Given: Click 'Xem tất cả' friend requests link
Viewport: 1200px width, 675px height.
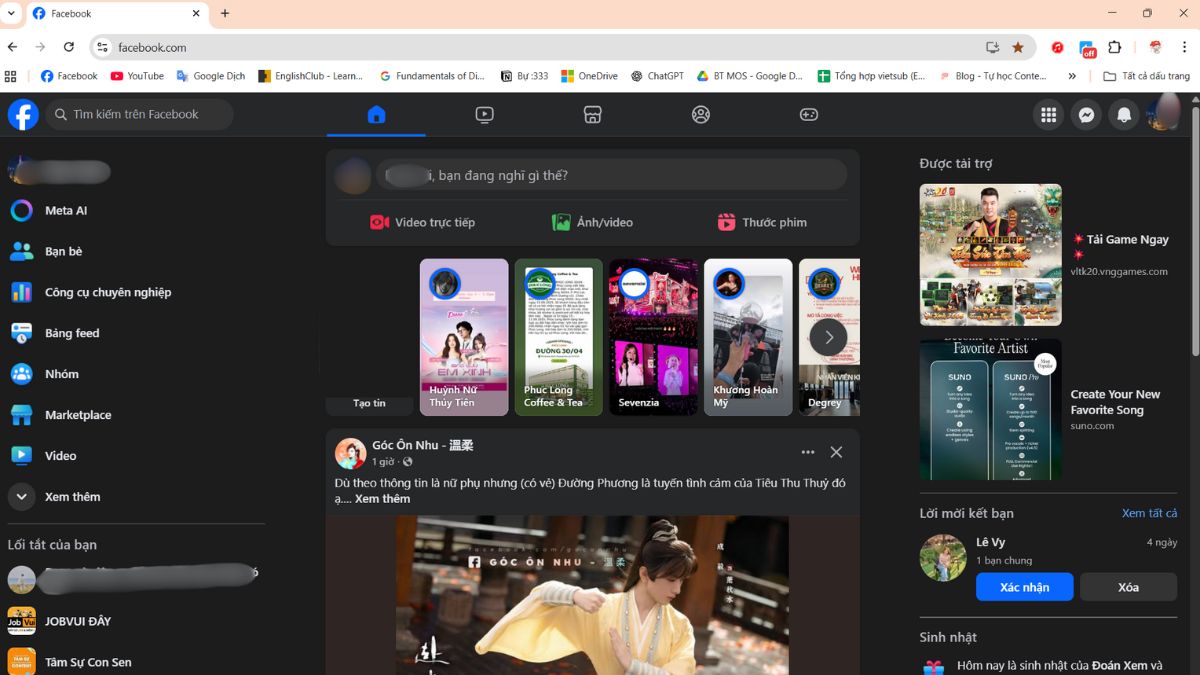Looking at the screenshot, I should (x=1149, y=513).
